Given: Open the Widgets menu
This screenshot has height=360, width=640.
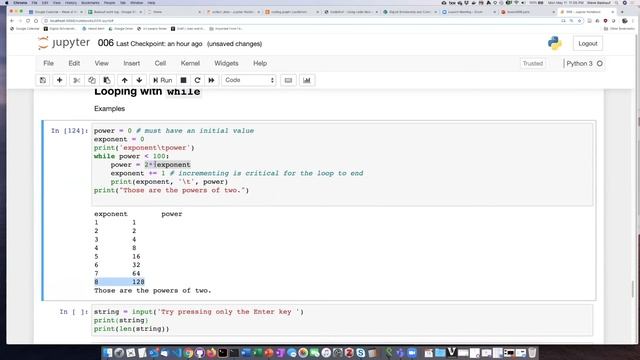Looking at the screenshot, I should (x=226, y=63).
